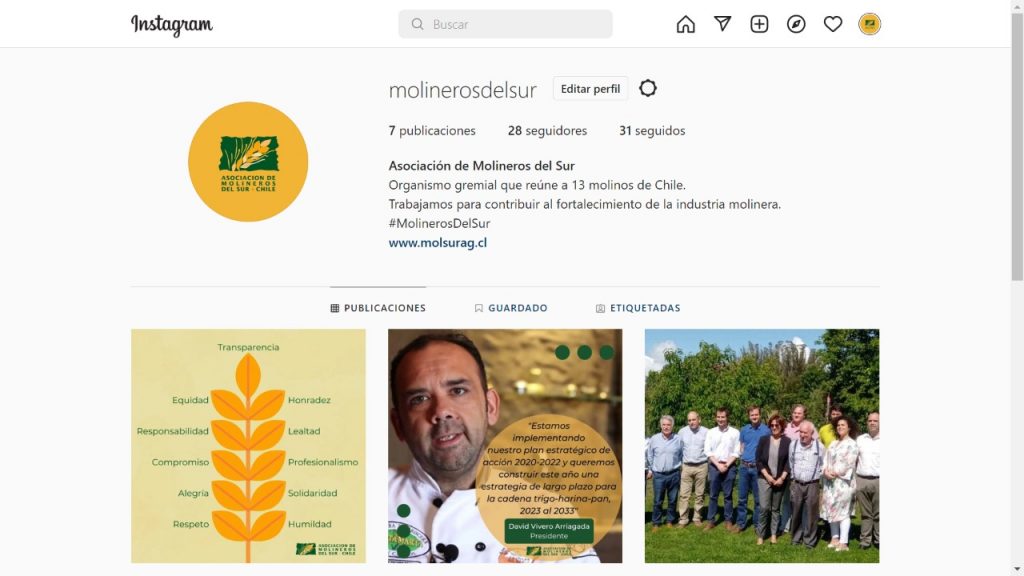The height and width of the screenshot is (576, 1024).
Task: Open the www.molsurag.cl link
Action: point(438,242)
